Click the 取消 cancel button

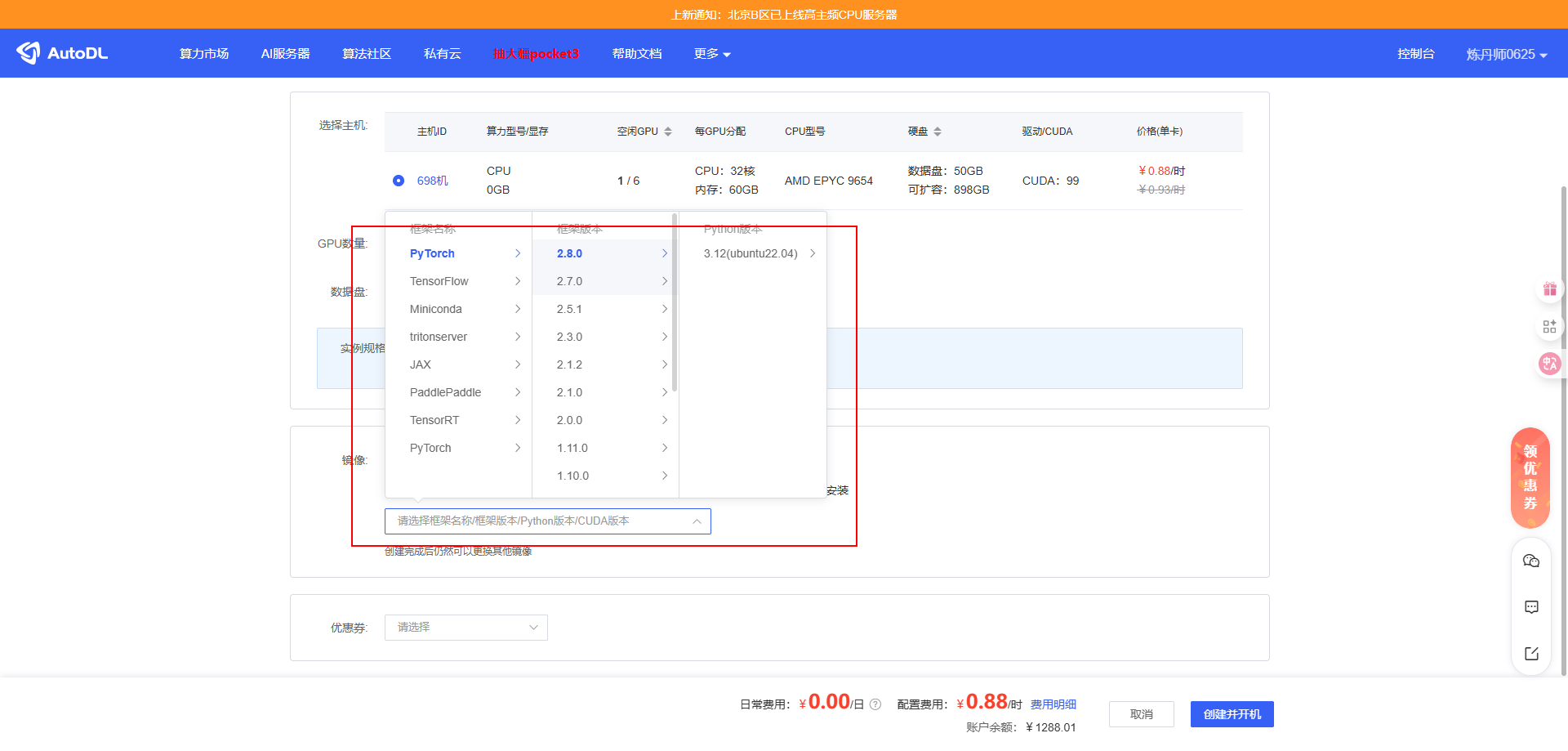(x=1142, y=714)
